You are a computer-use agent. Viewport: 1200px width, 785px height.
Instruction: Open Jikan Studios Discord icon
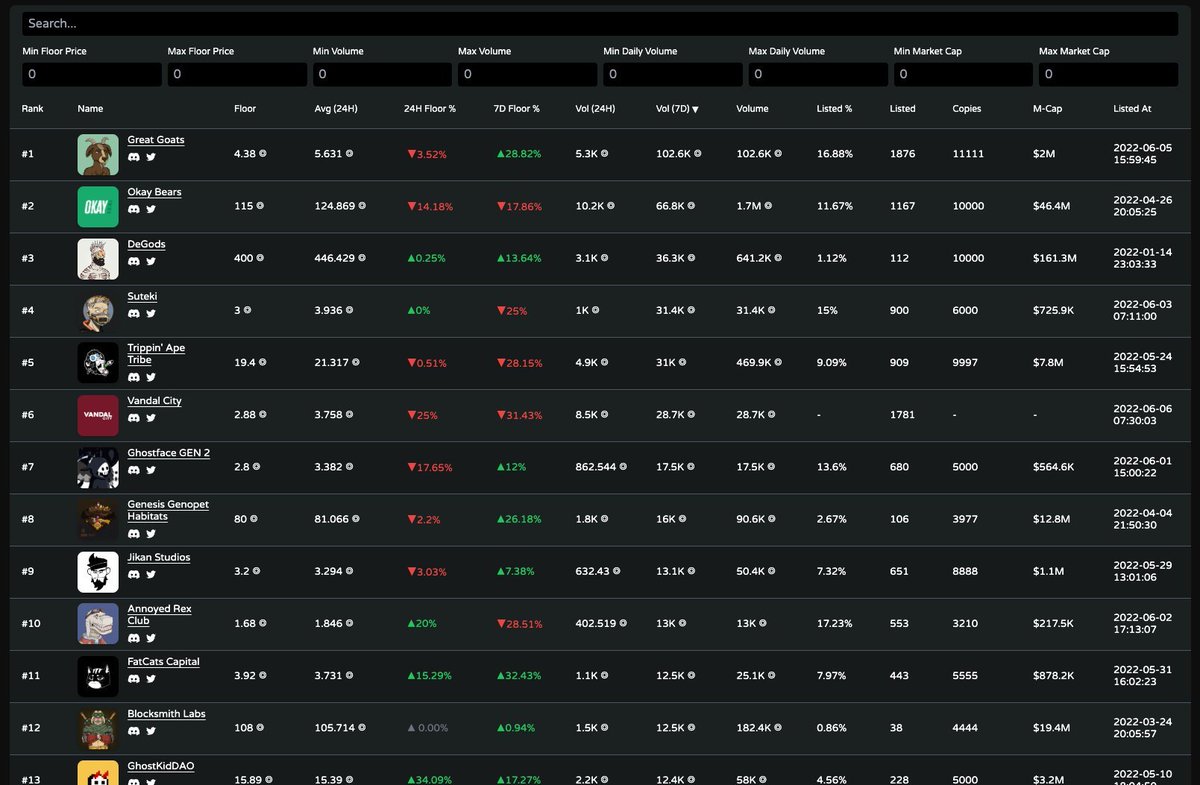click(134, 574)
